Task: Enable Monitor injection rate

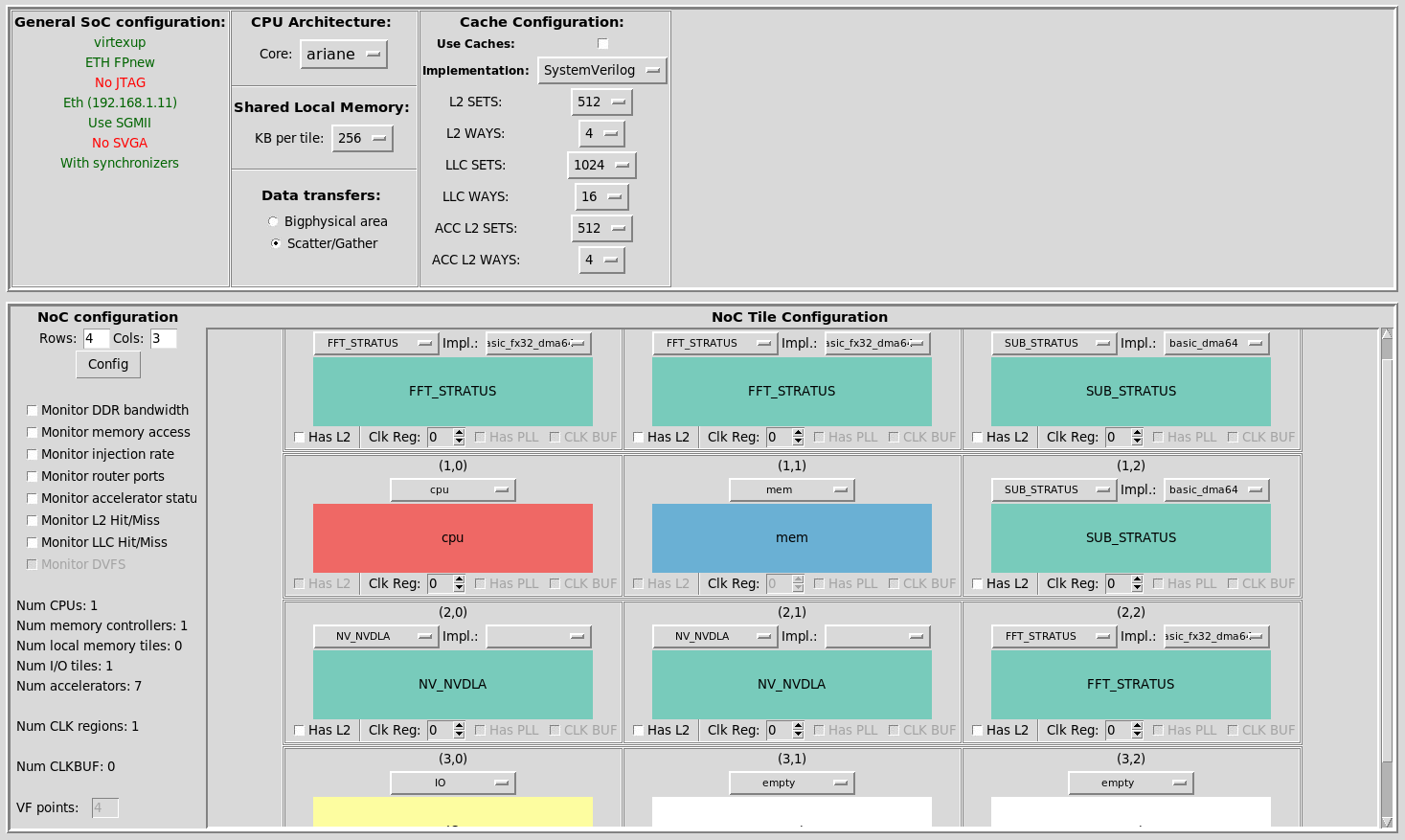Action: point(32,454)
